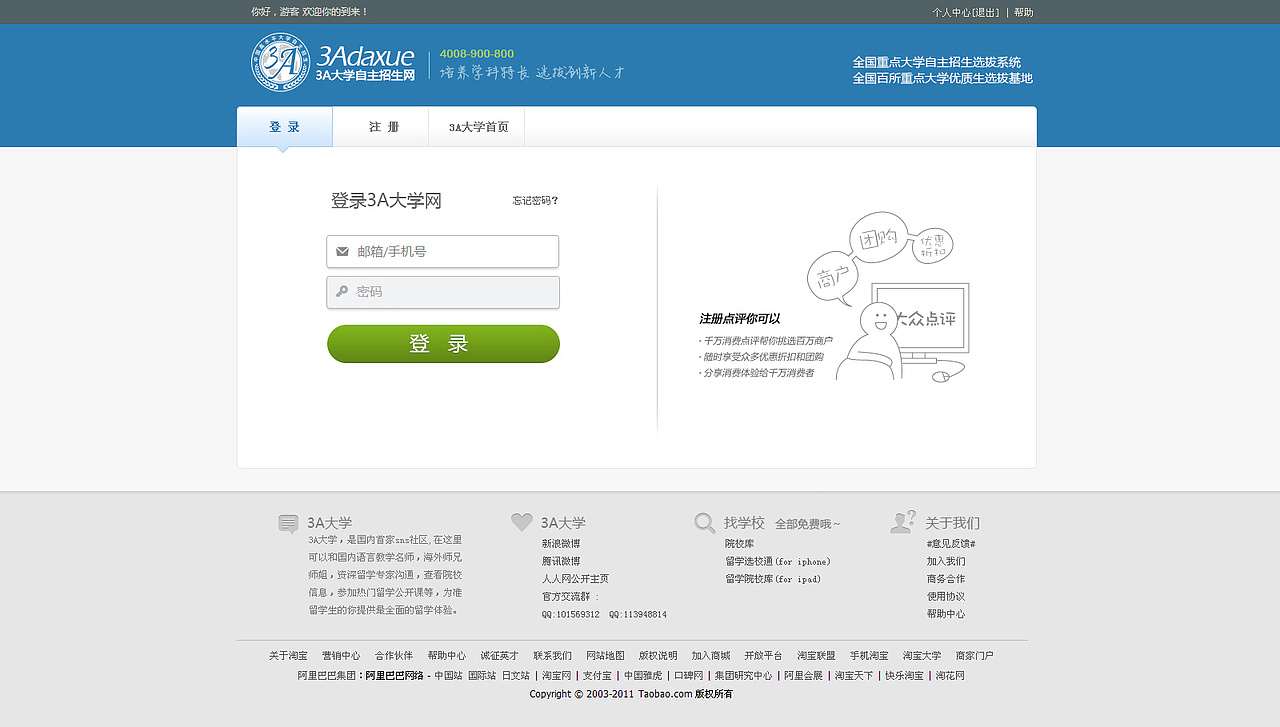Open the 关于淘宝 footer link
The height and width of the screenshot is (727, 1280).
pyautogui.click(x=288, y=656)
